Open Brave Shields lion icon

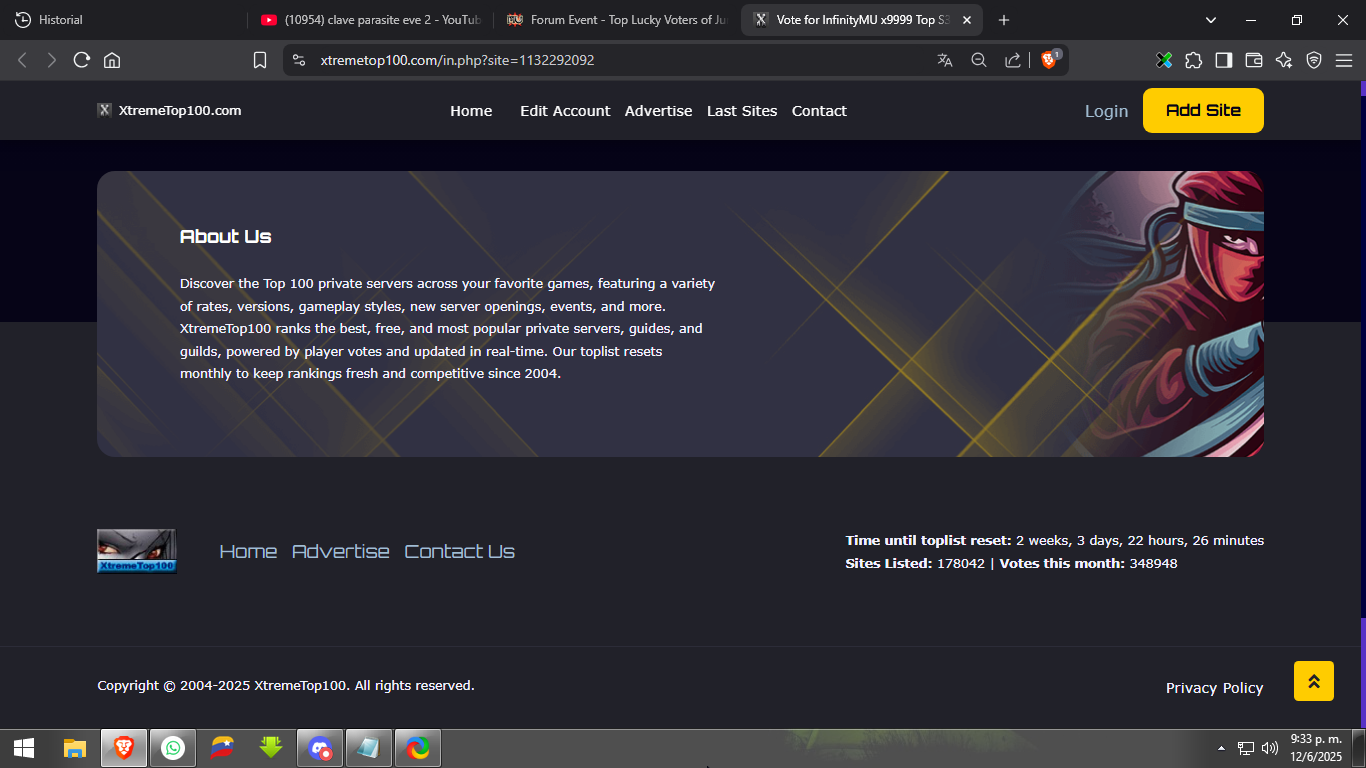1049,60
